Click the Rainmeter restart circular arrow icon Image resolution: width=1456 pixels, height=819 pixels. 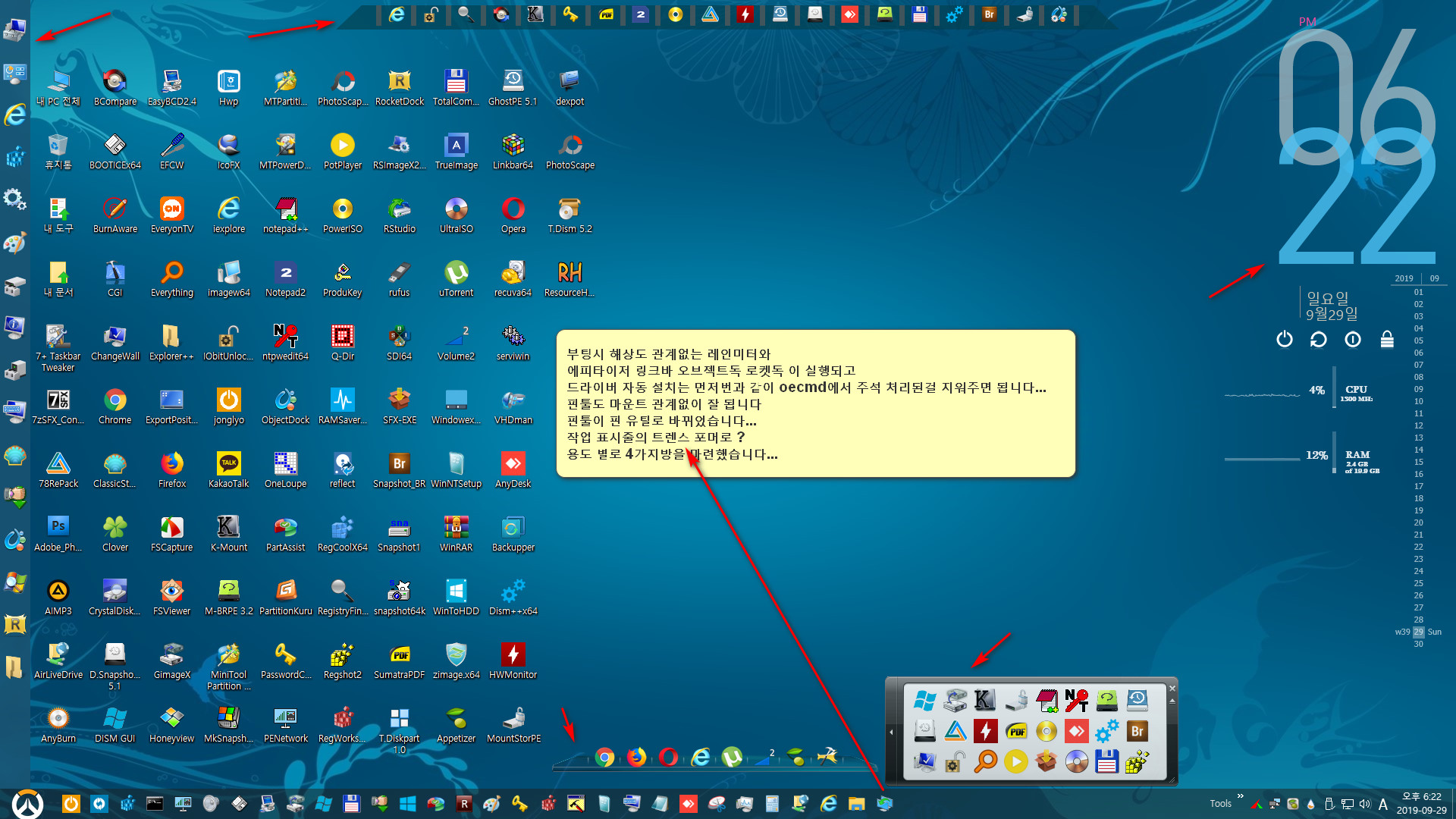click(1319, 339)
